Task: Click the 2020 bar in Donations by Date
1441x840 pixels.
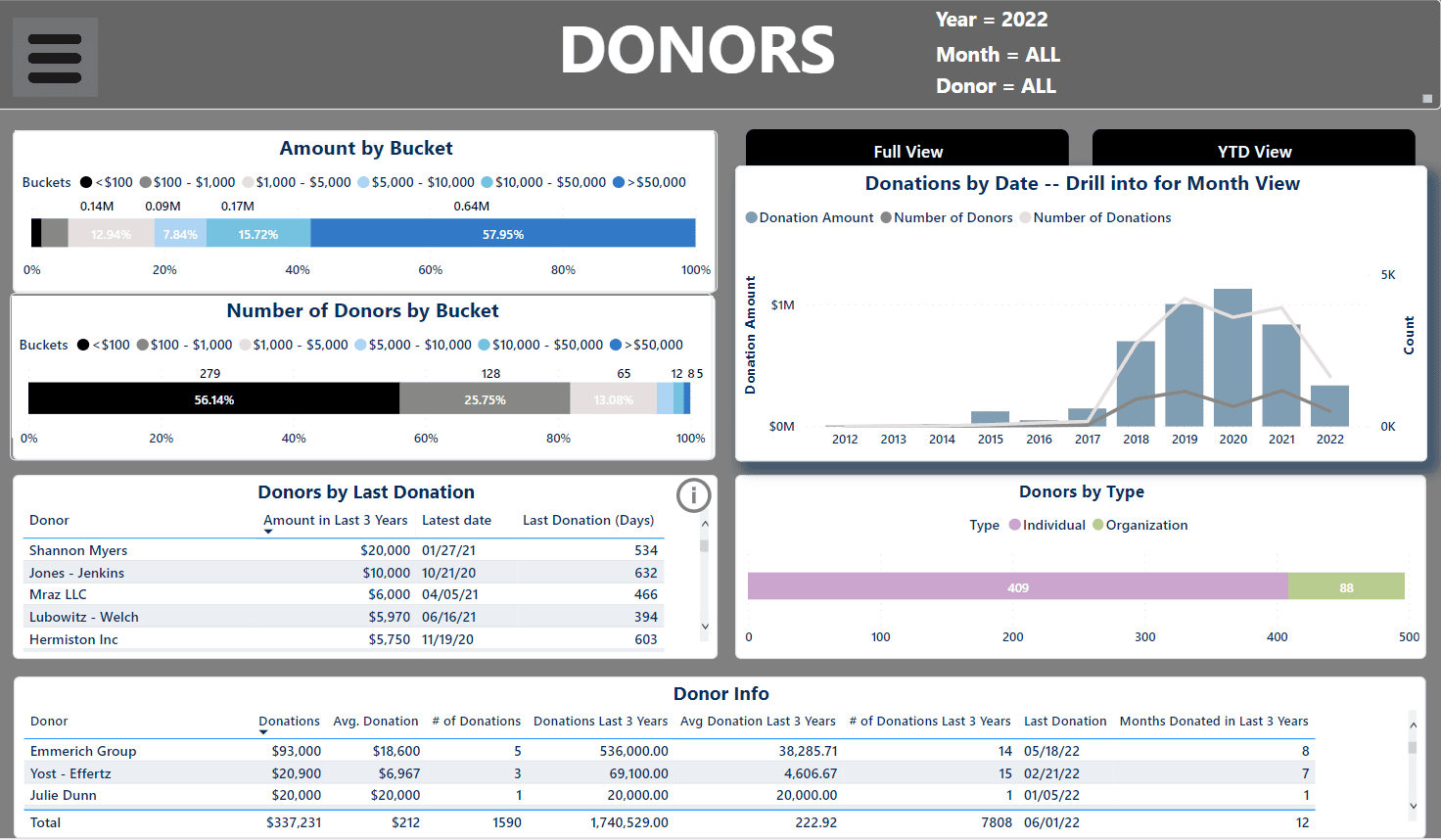Action: [x=1232, y=357]
